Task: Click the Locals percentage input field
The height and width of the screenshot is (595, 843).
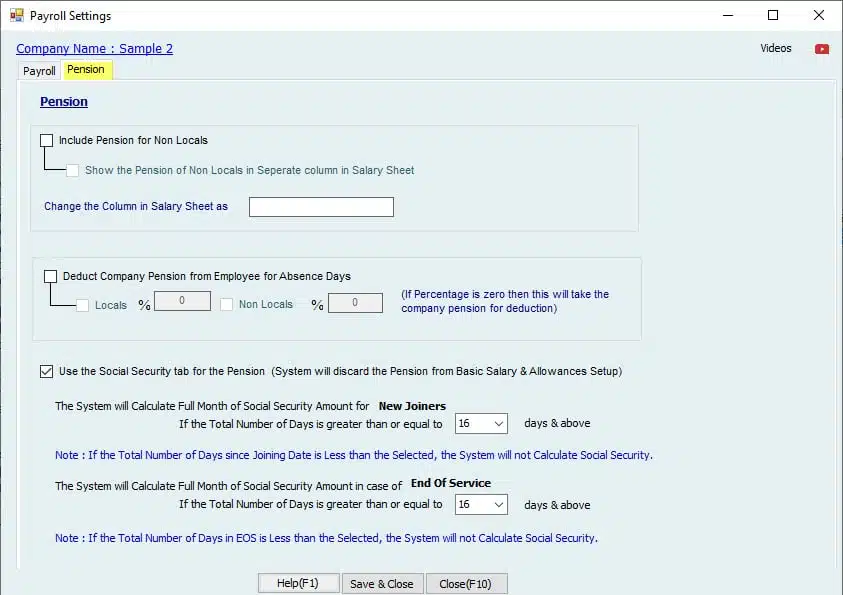Action: (x=182, y=301)
